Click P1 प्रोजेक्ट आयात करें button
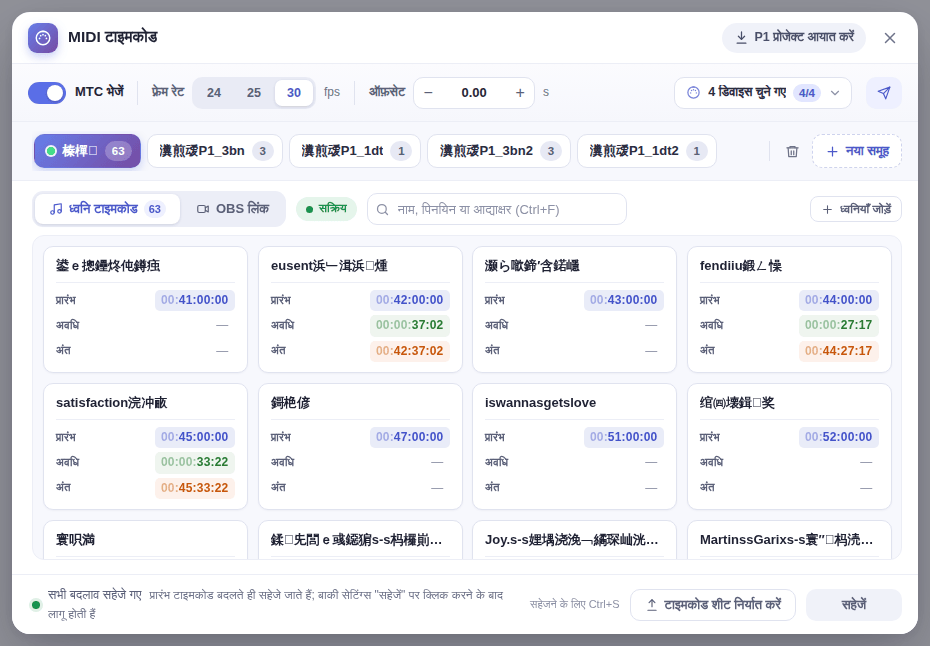This screenshot has height=646, width=930. coord(794,37)
